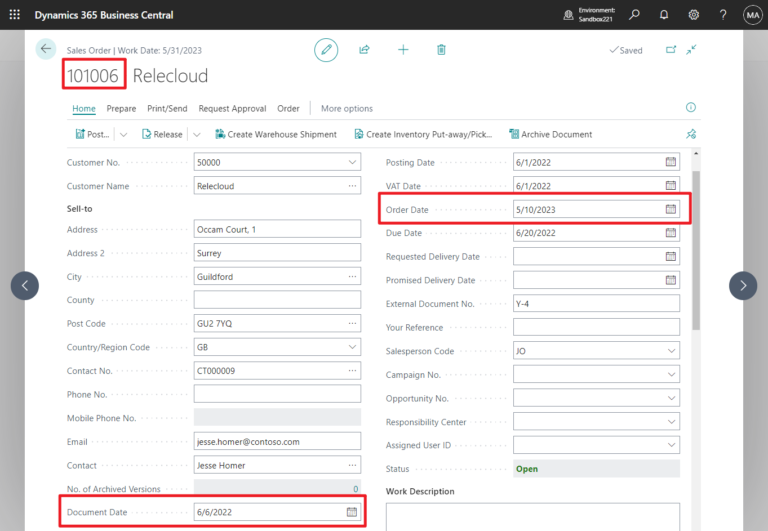Screen dimensions: 768x531
Task: Click the pencil edit icon
Action: tap(326, 50)
